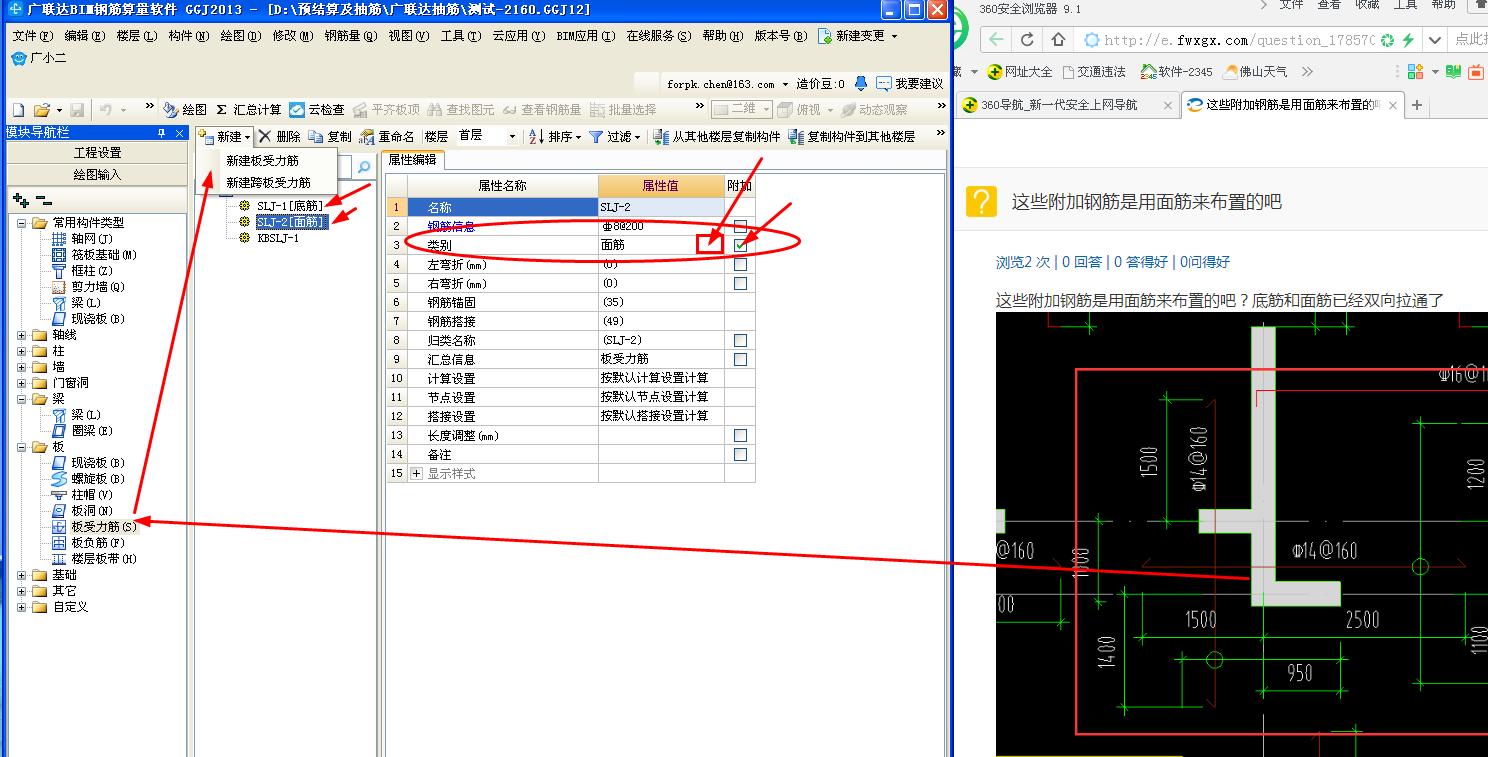Open a new browser tab with the plus button

tap(1416, 105)
